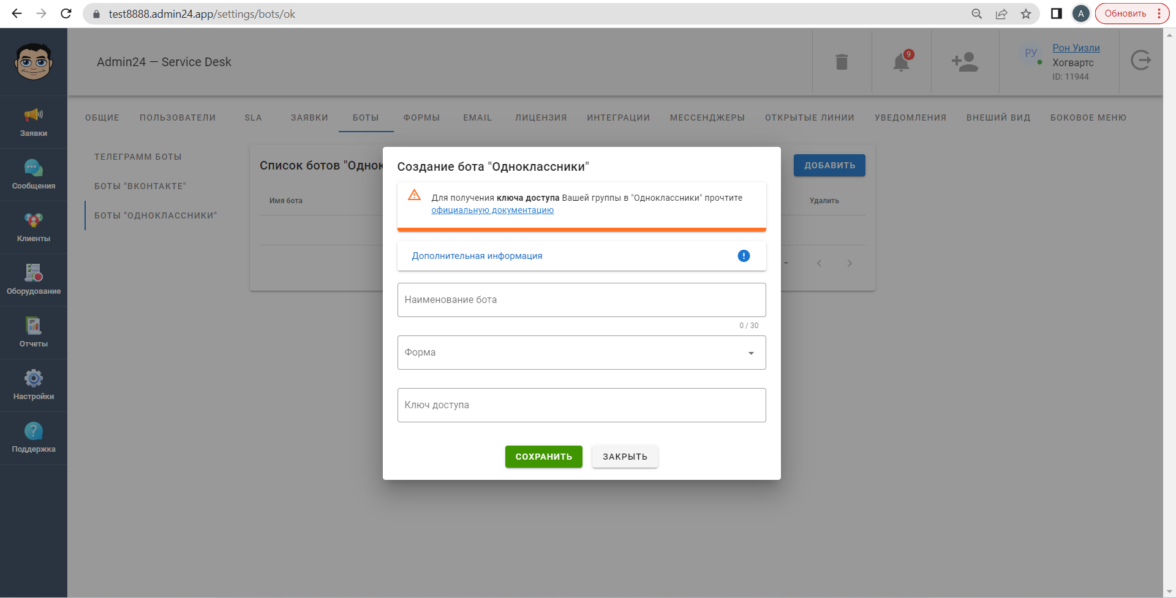
Task: Open Отчеты reports sidebar icon
Action: tap(33, 326)
